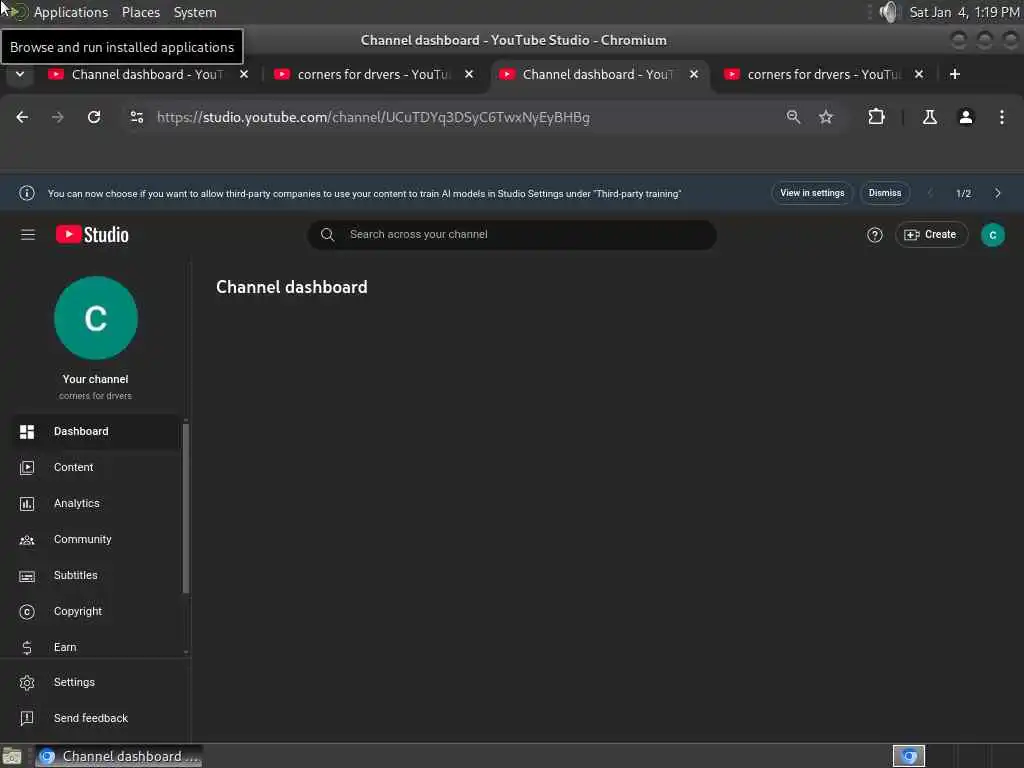Open the Dashboard sidebar item
Viewport: 1024px width, 768px height.
click(96, 432)
